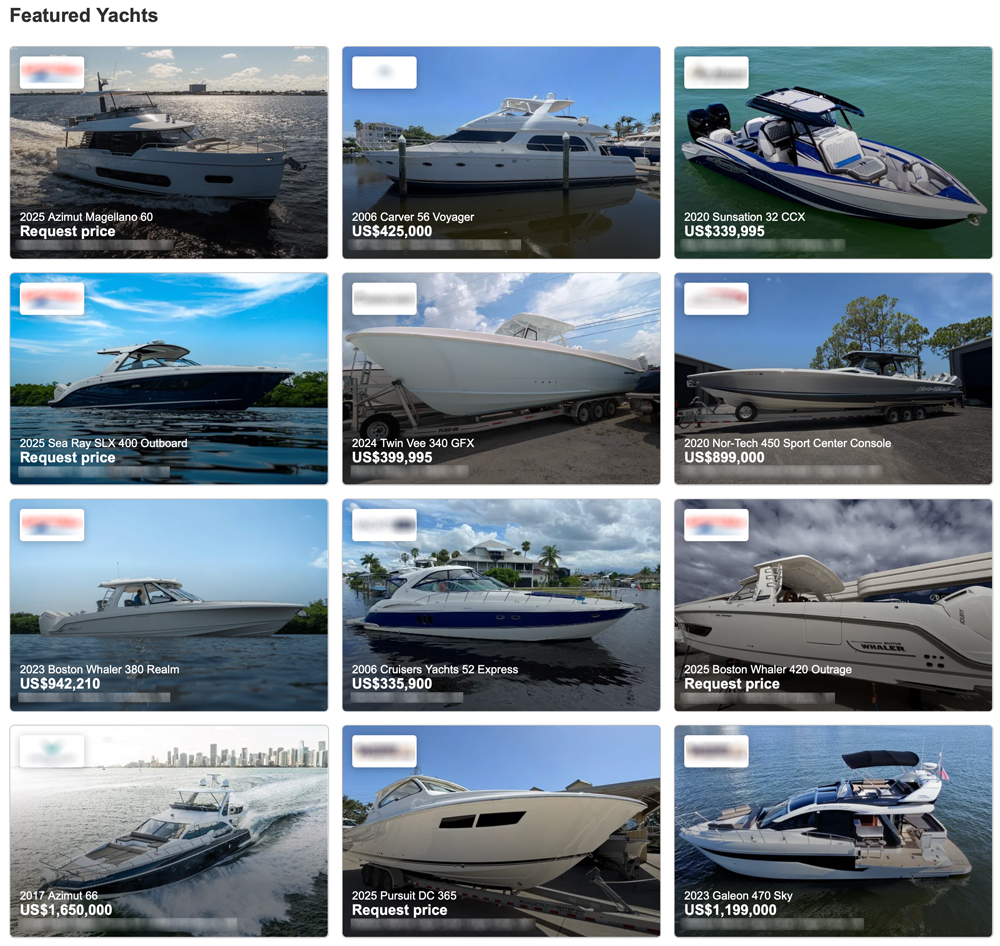Click the 2024 Twin Vee 340 GFX photo
This screenshot has width=1000, height=946.
501,378
